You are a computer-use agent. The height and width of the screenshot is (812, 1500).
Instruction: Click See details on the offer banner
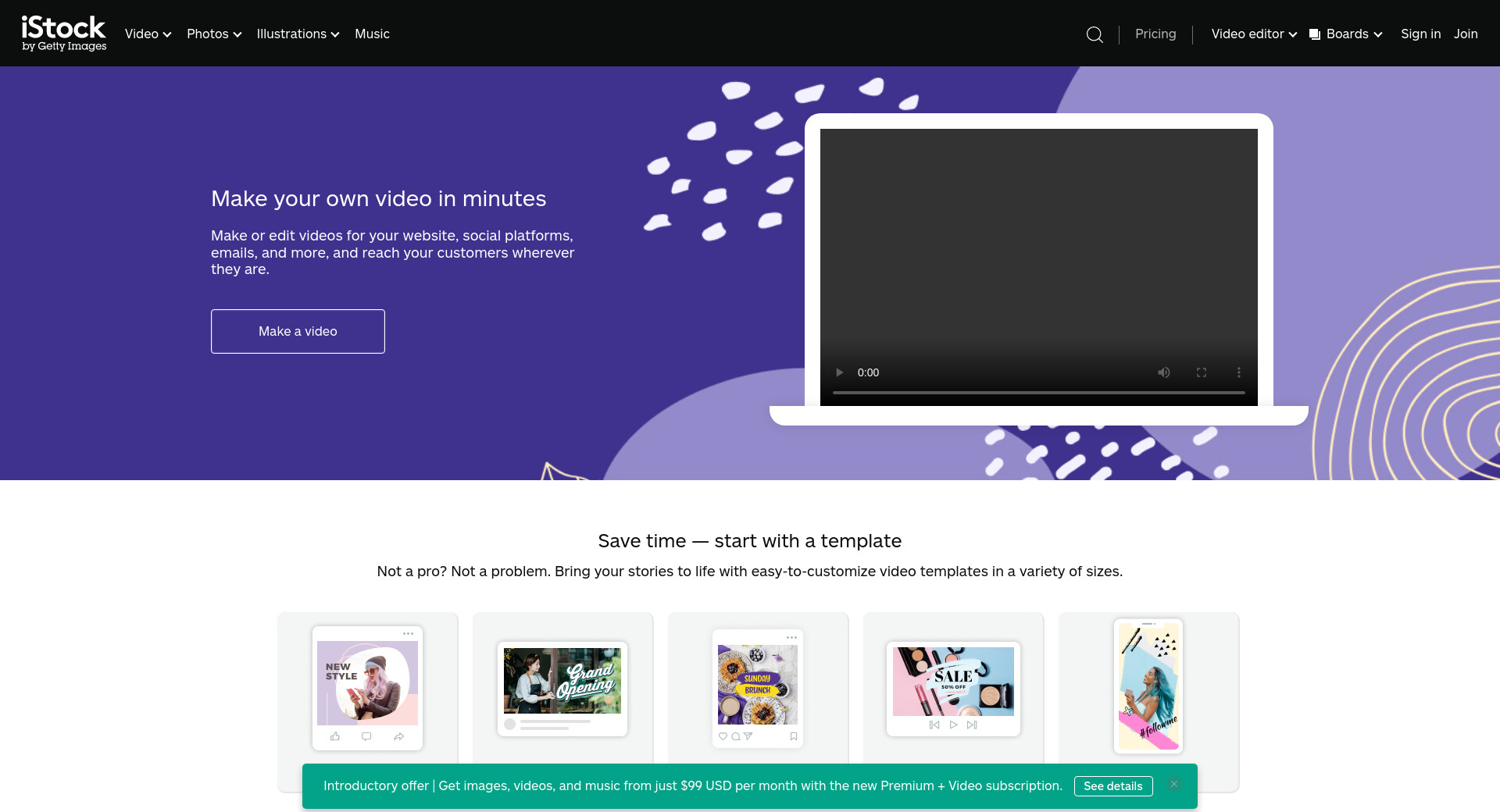[x=1113, y=785]
